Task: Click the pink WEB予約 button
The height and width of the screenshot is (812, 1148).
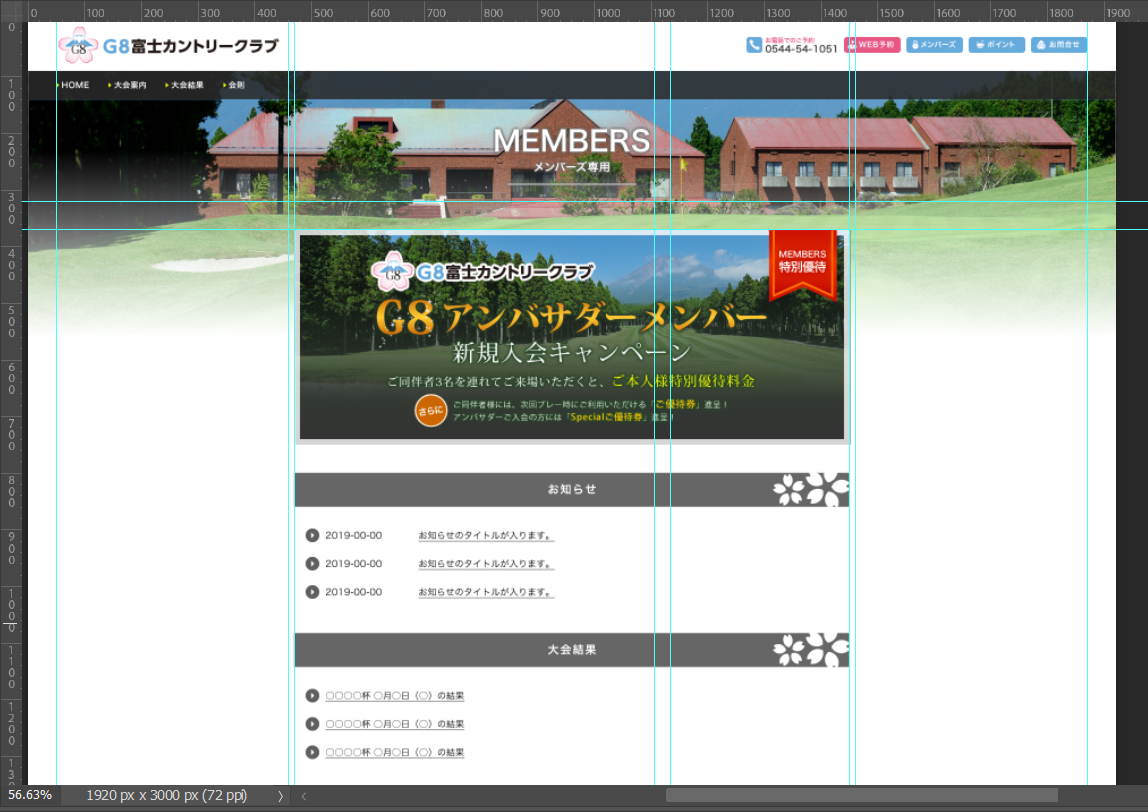Action: pyautogui.click(x=872, y=45)
